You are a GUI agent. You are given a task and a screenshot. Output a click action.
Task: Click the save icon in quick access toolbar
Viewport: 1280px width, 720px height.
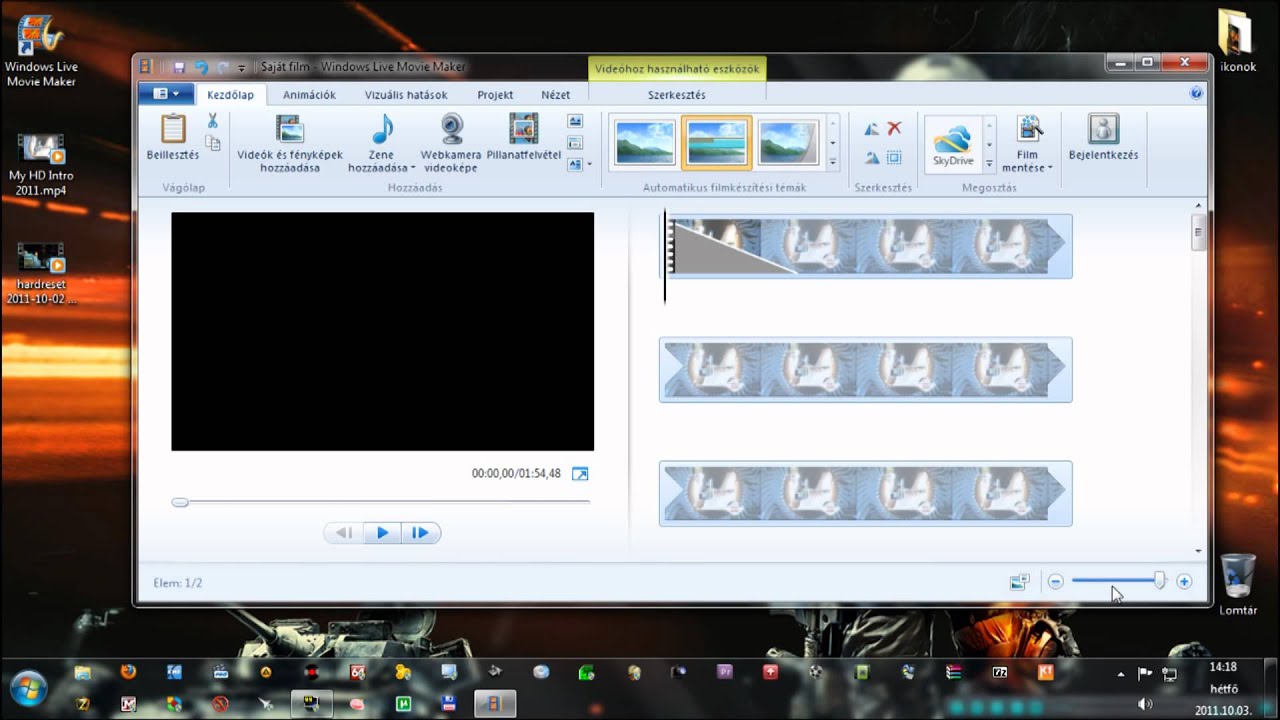pos(178,67)
